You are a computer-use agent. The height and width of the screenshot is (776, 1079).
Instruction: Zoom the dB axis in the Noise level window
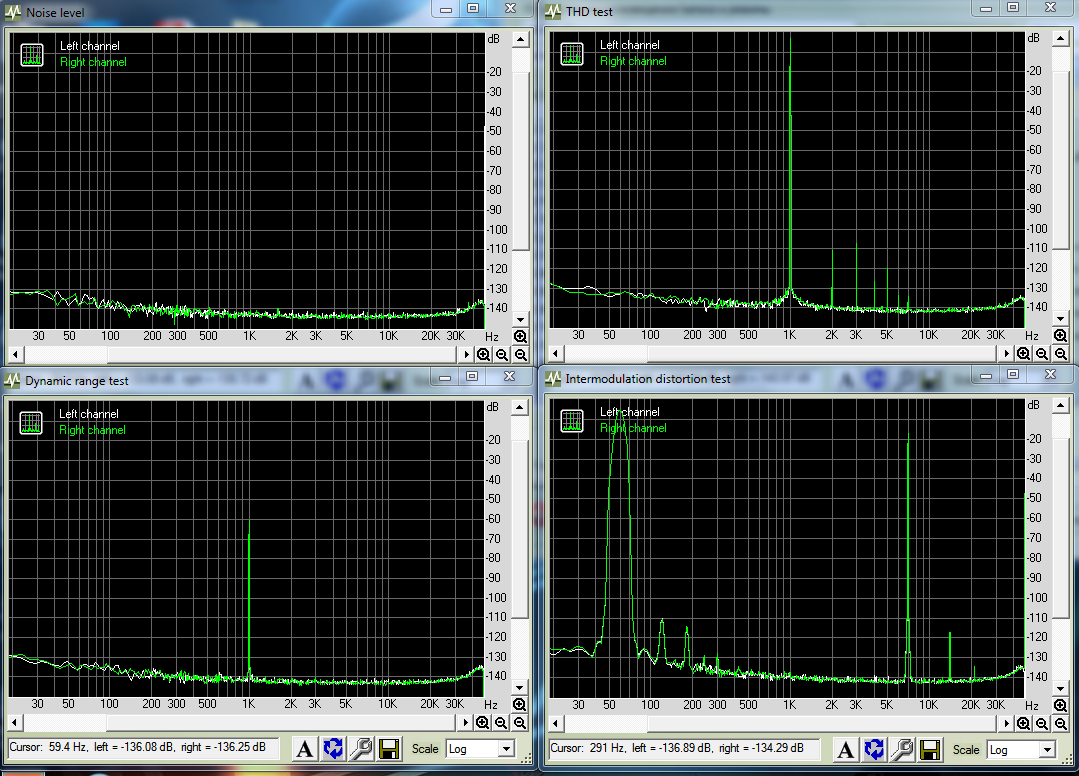(x=520, y=336)
